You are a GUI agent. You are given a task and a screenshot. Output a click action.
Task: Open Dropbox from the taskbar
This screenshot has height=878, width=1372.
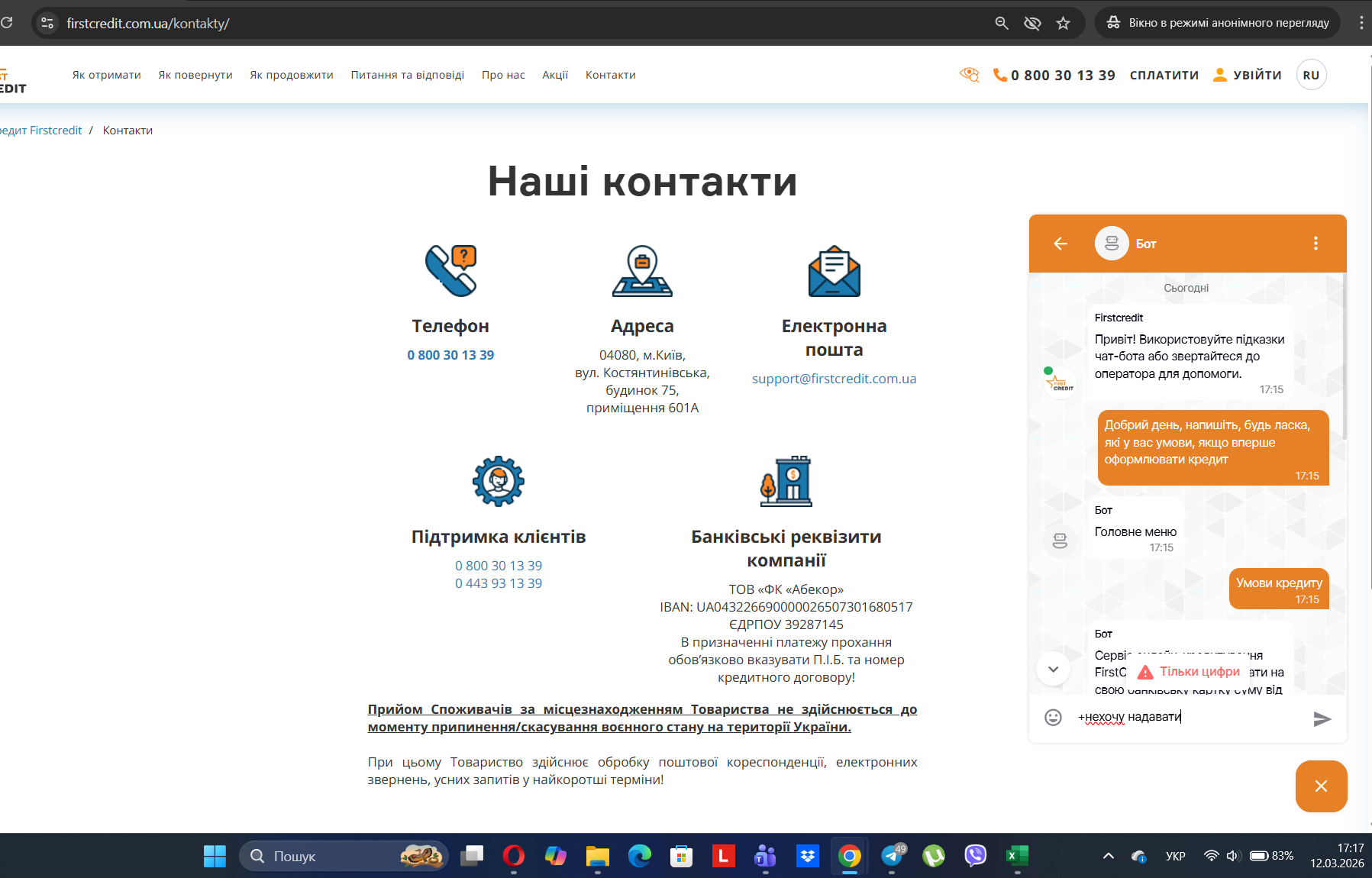tap(807, 856)
